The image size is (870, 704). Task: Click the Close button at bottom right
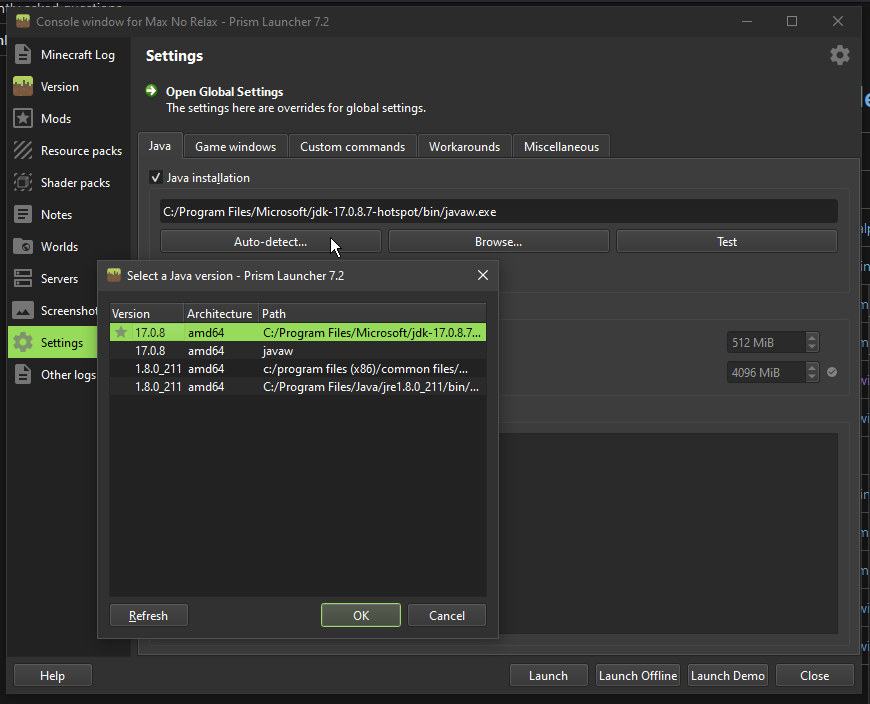click(x=815, y=675)
